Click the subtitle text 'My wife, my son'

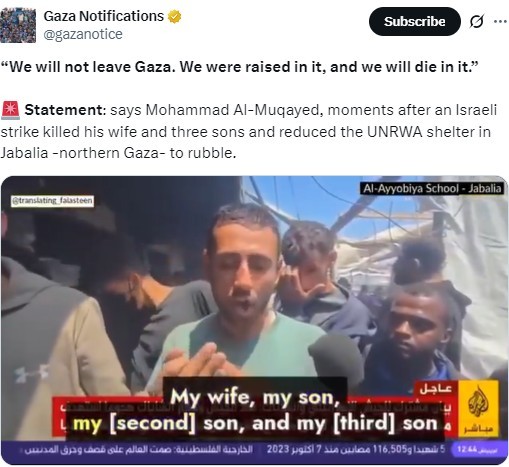click(x=255, y=398)
